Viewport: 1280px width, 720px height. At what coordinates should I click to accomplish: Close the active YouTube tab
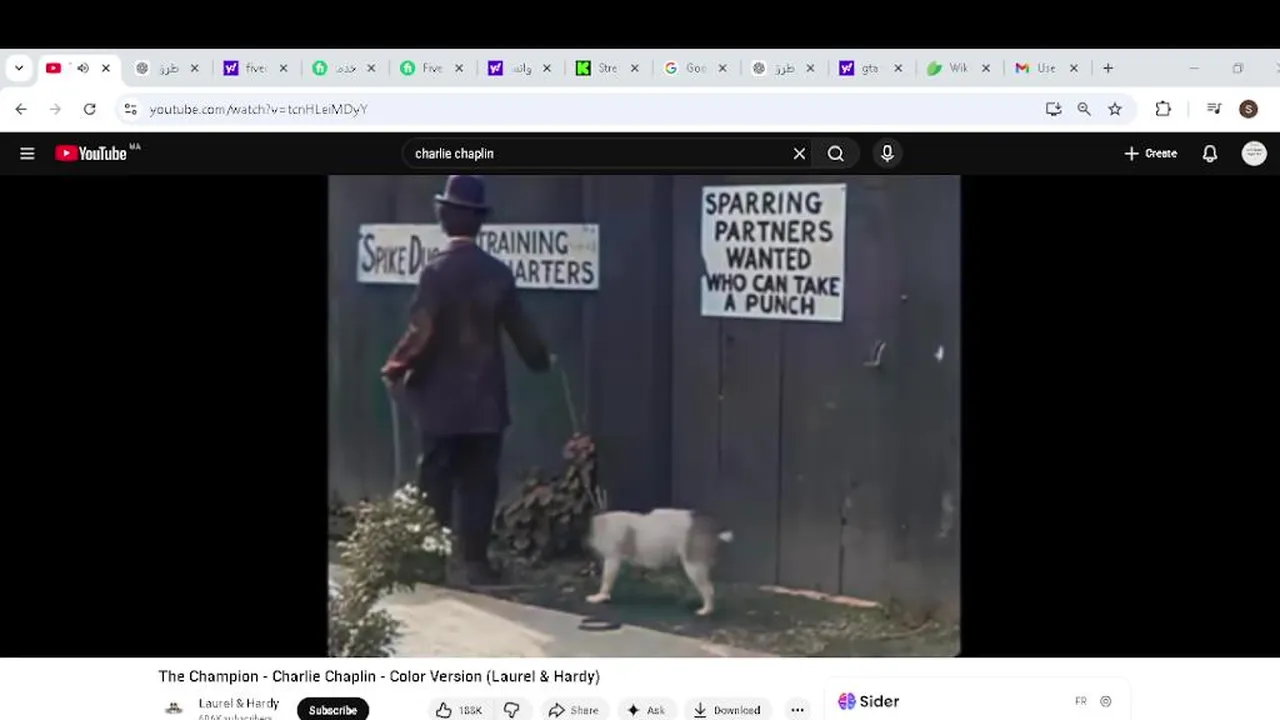coord(106,68)
